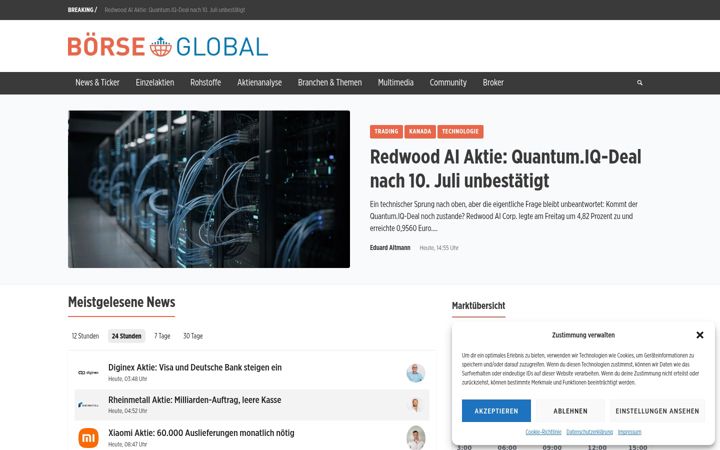Open author avatar beside Rheinmetall article
The height and width of the screenshot is (450, 720).
click(416, 405)
